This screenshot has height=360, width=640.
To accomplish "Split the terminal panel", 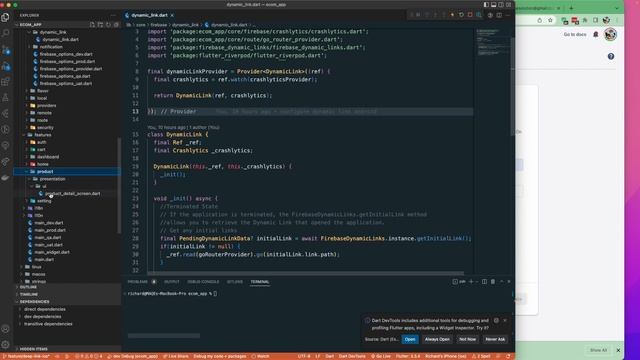I will pos(484,282).
